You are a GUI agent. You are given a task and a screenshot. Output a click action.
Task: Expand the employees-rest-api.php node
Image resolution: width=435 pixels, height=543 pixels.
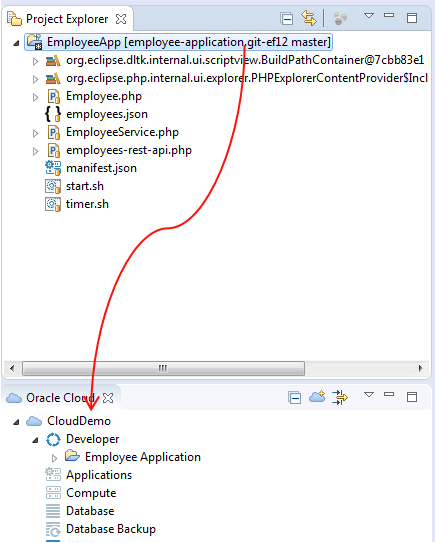point(35,151)
